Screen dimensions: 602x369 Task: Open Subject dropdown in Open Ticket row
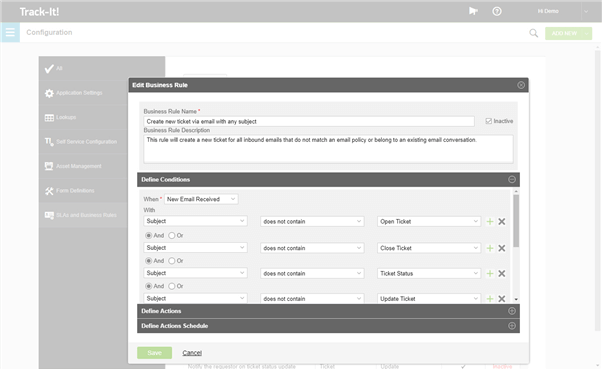point(195,221)
